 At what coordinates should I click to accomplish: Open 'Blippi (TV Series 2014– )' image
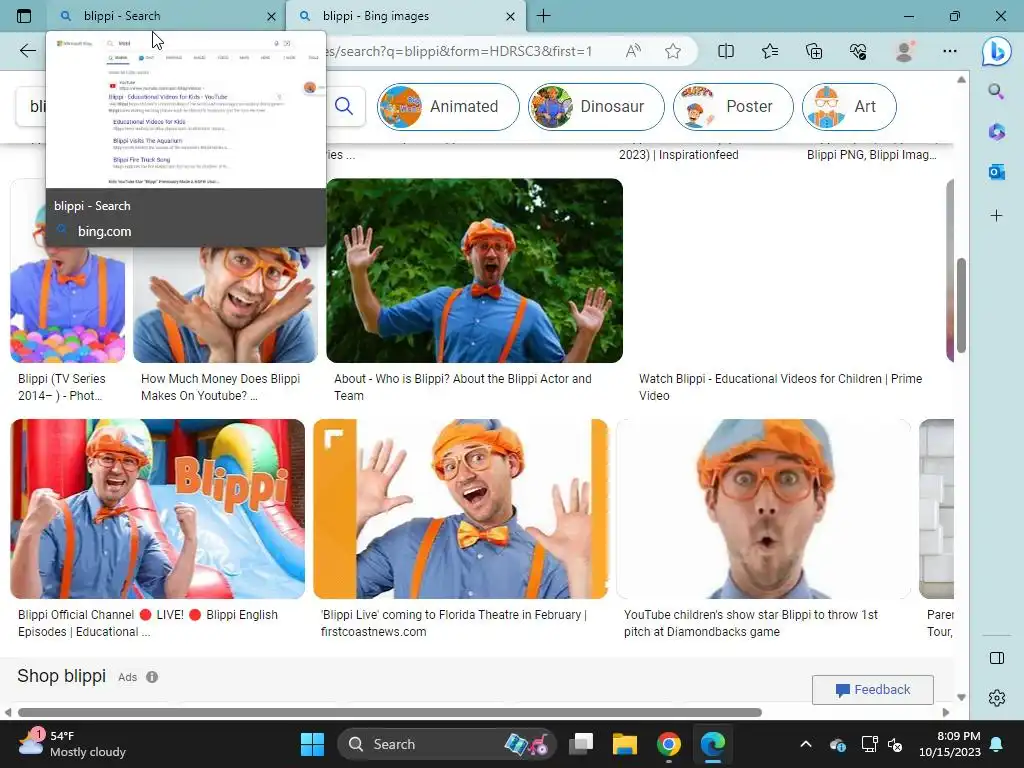click(x=67, y=304)
